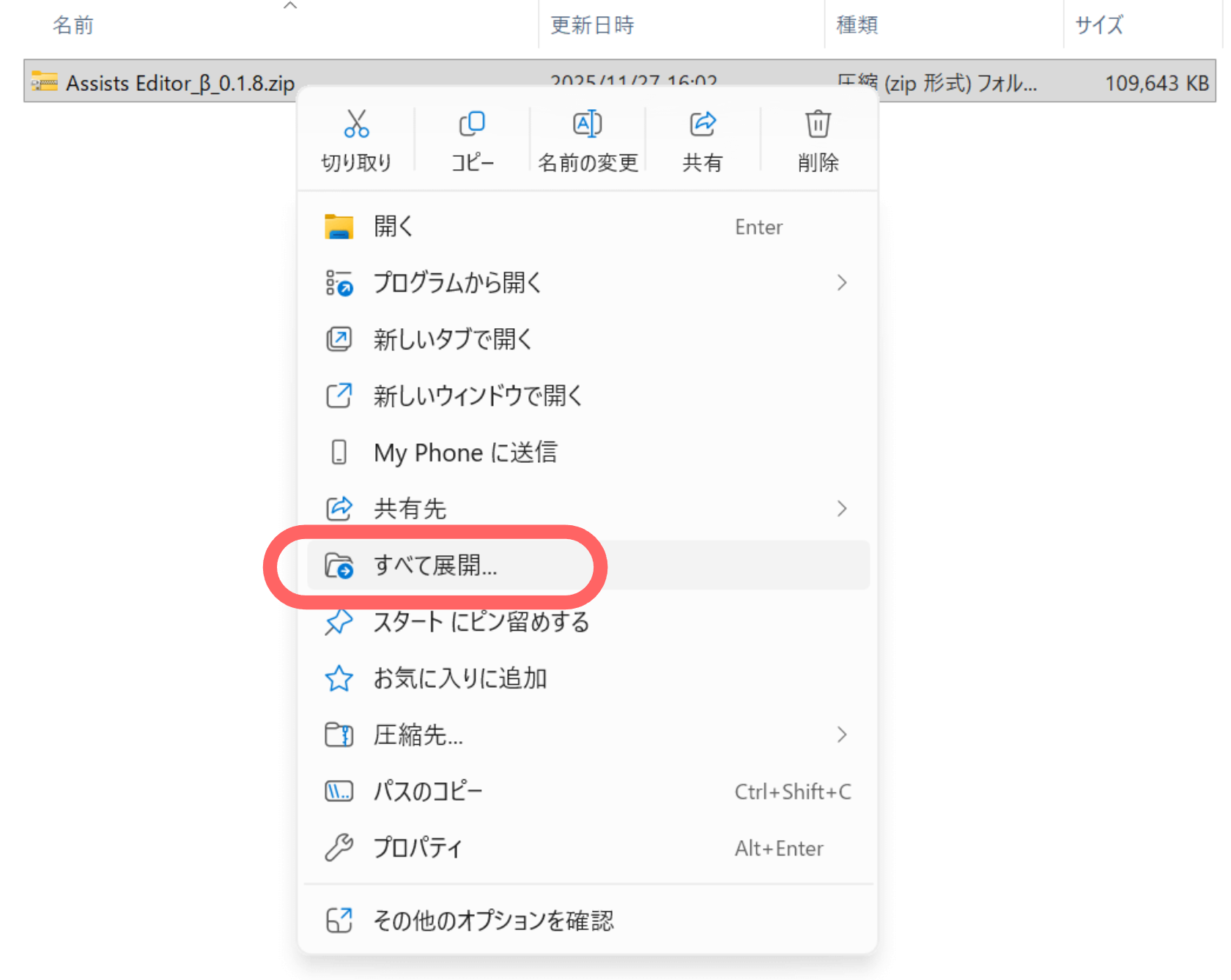
Task: Expand the Open with (プログラムから開く) submenu arrow
Action: (842, 283)
